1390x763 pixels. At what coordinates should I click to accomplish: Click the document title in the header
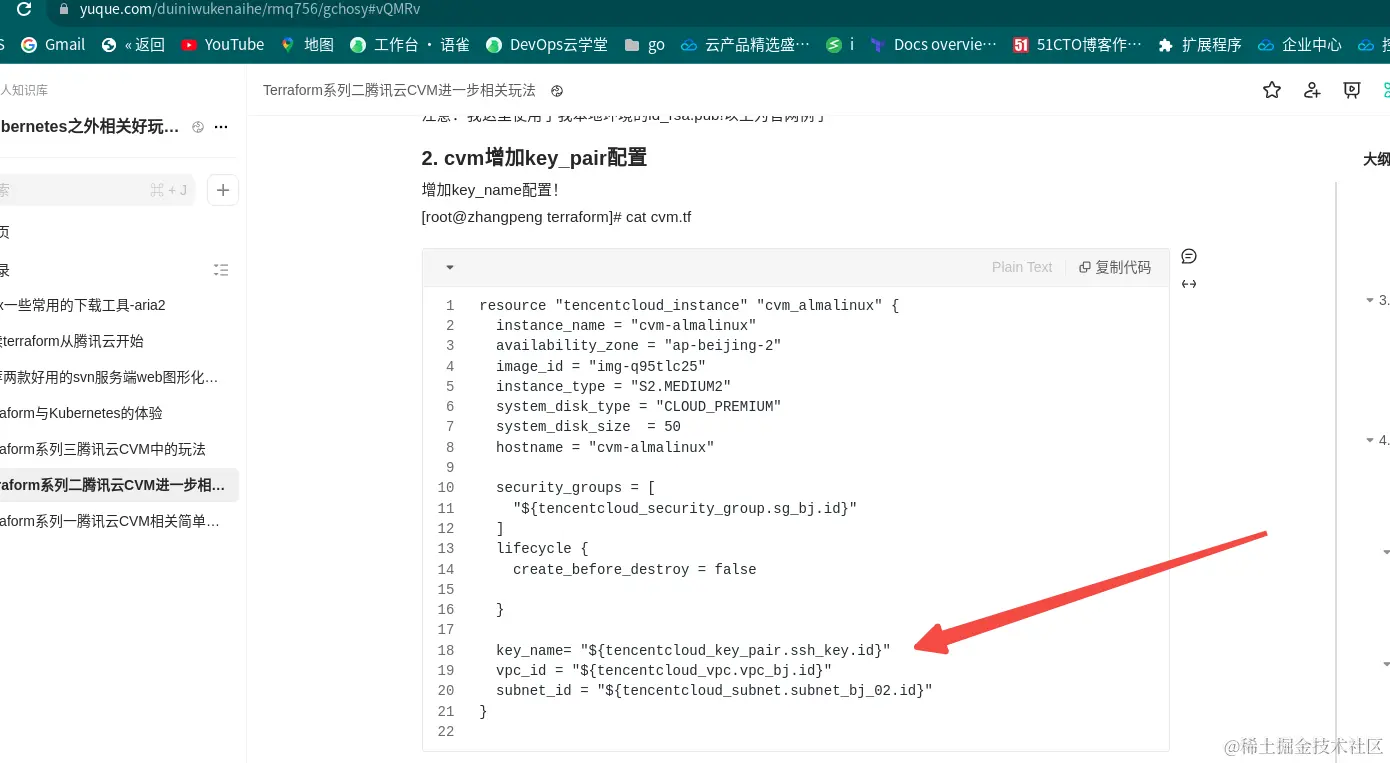[399, 90]
